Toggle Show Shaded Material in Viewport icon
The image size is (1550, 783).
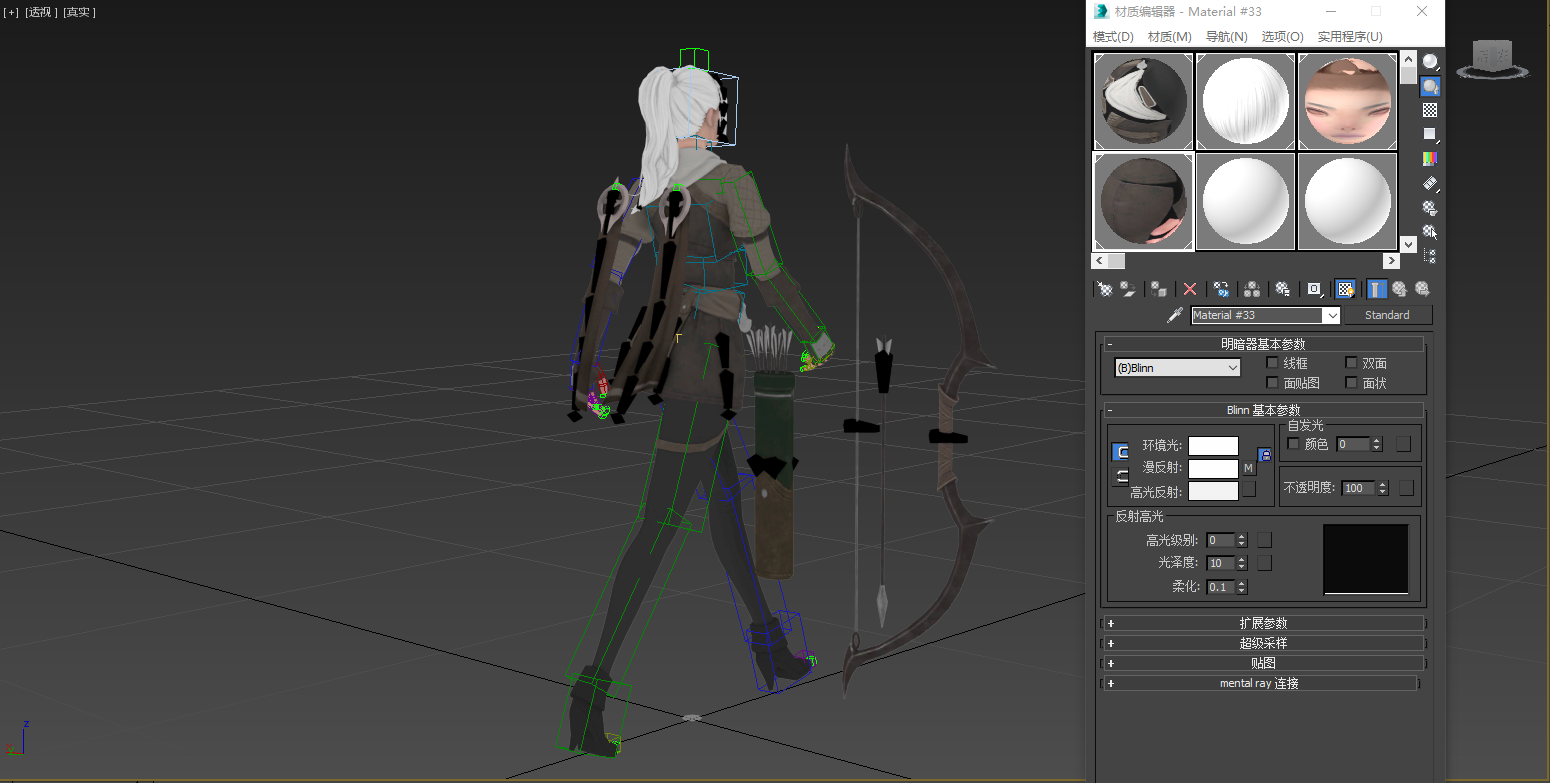pyautogui.click(x=1345, y=289)
